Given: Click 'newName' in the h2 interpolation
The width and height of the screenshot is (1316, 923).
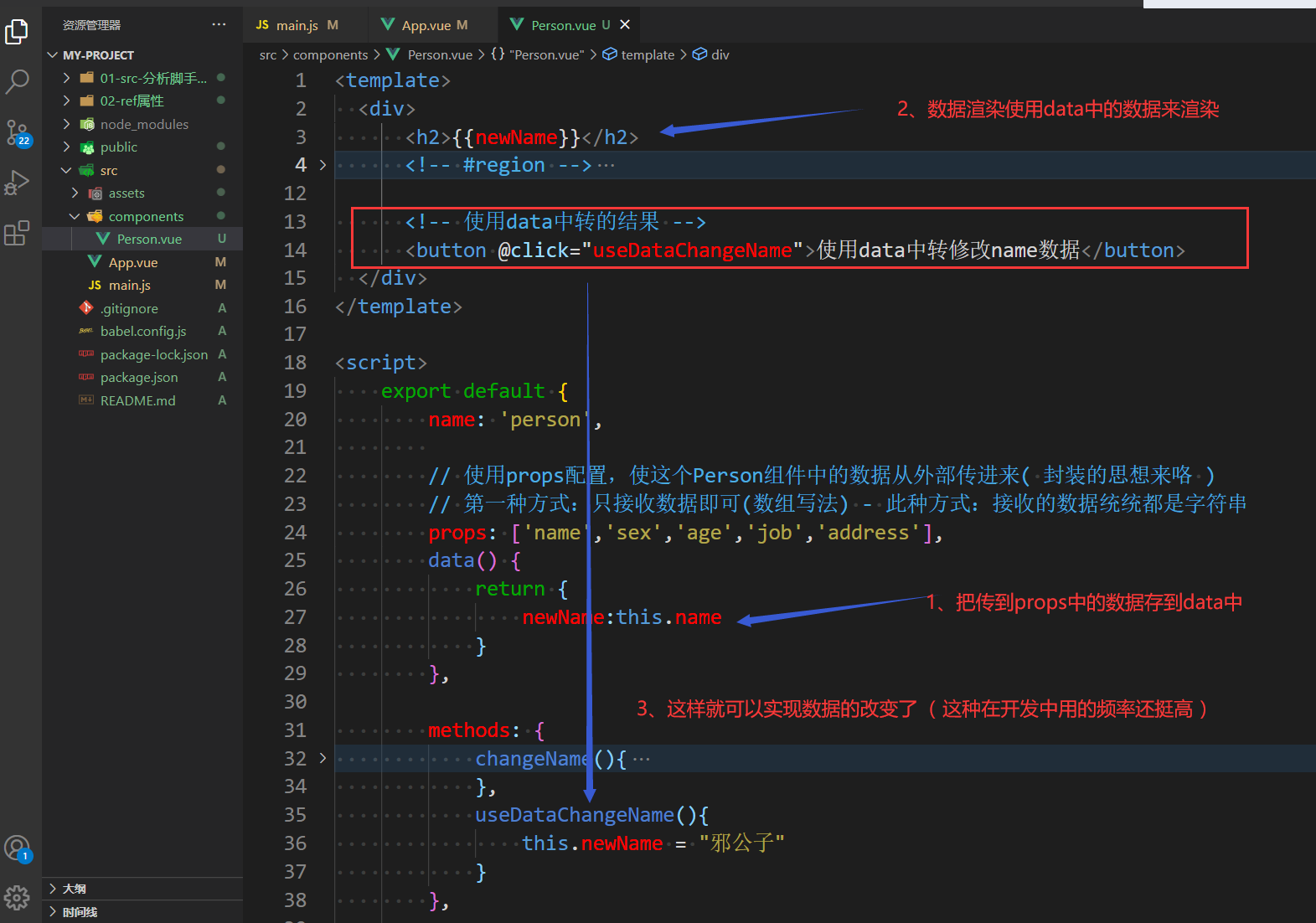Looking at the screenshot, I should coord(517,137).
